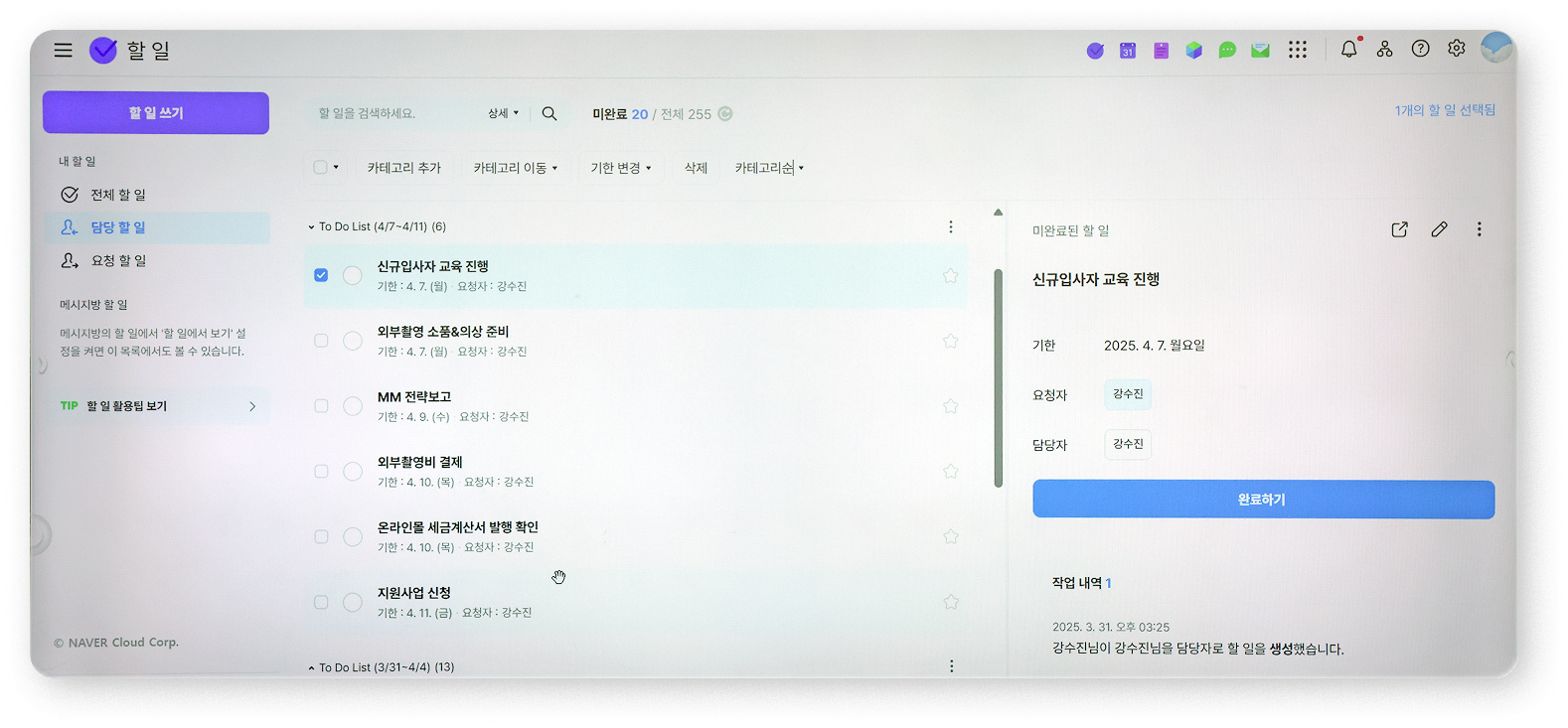Mark 외부촬영비 결제 complete via circle

tap(353, 472)
